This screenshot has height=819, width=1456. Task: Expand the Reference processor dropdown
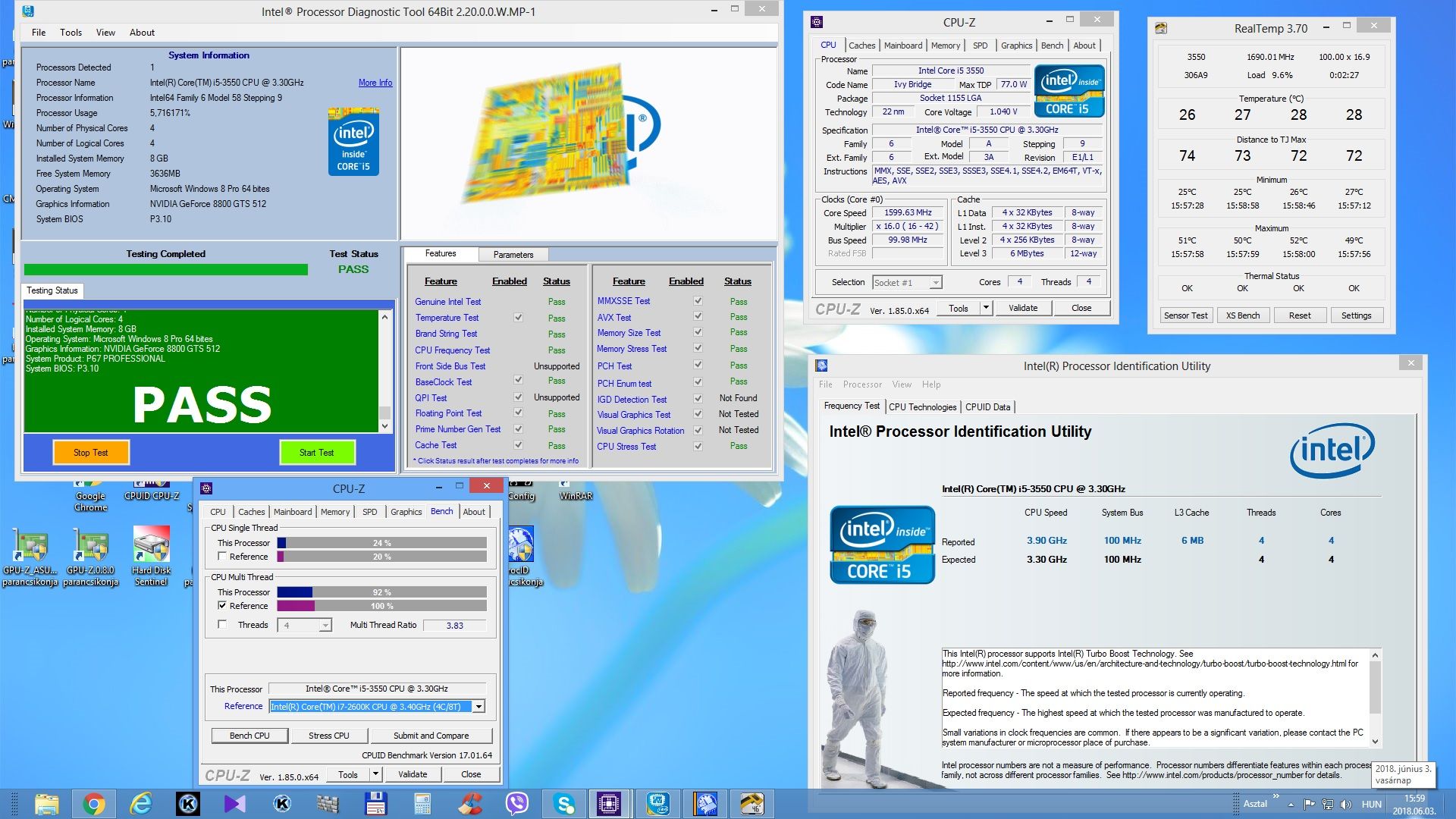point(479,707)
